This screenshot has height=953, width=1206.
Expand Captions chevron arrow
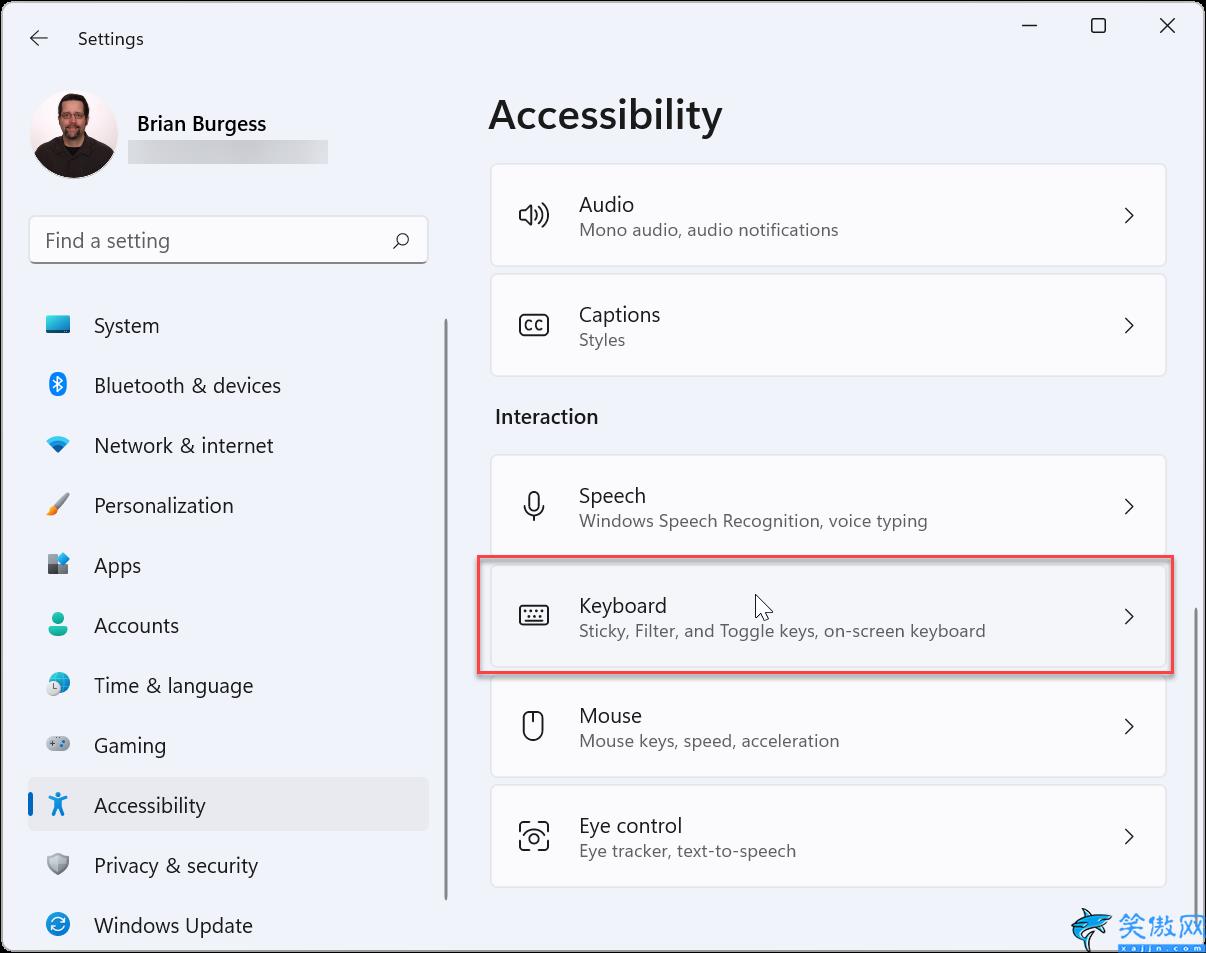pyautogui.click(x=1129, y=325)
